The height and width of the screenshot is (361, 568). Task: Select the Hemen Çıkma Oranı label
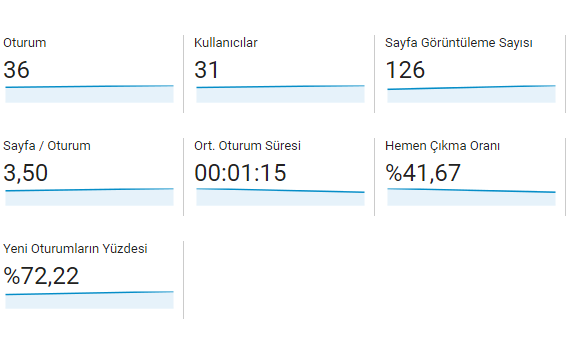coord(442,146)
